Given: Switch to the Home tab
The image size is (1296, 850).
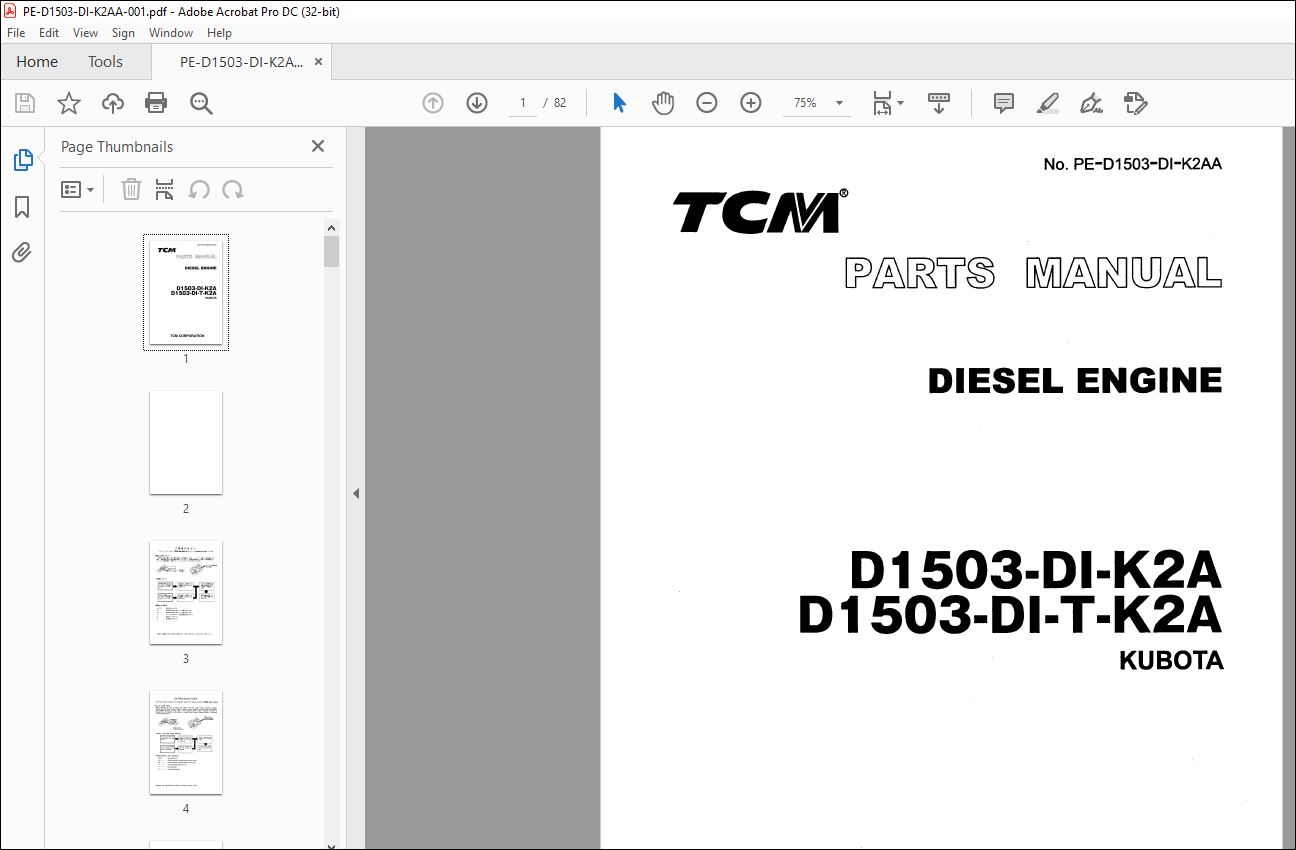Looking at the screenshot, I should point(37,62).
